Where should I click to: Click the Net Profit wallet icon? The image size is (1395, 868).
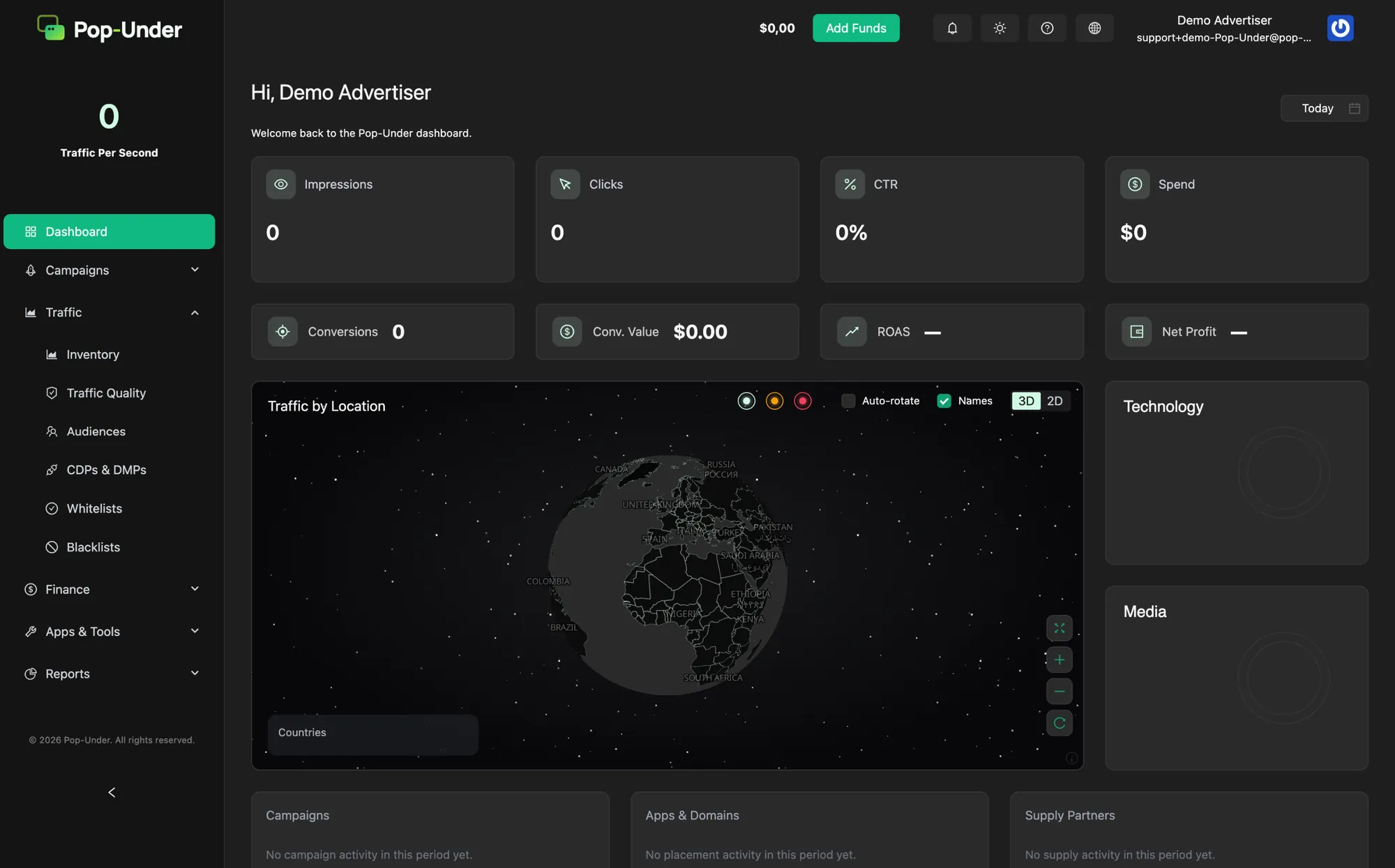(1136, 332)
